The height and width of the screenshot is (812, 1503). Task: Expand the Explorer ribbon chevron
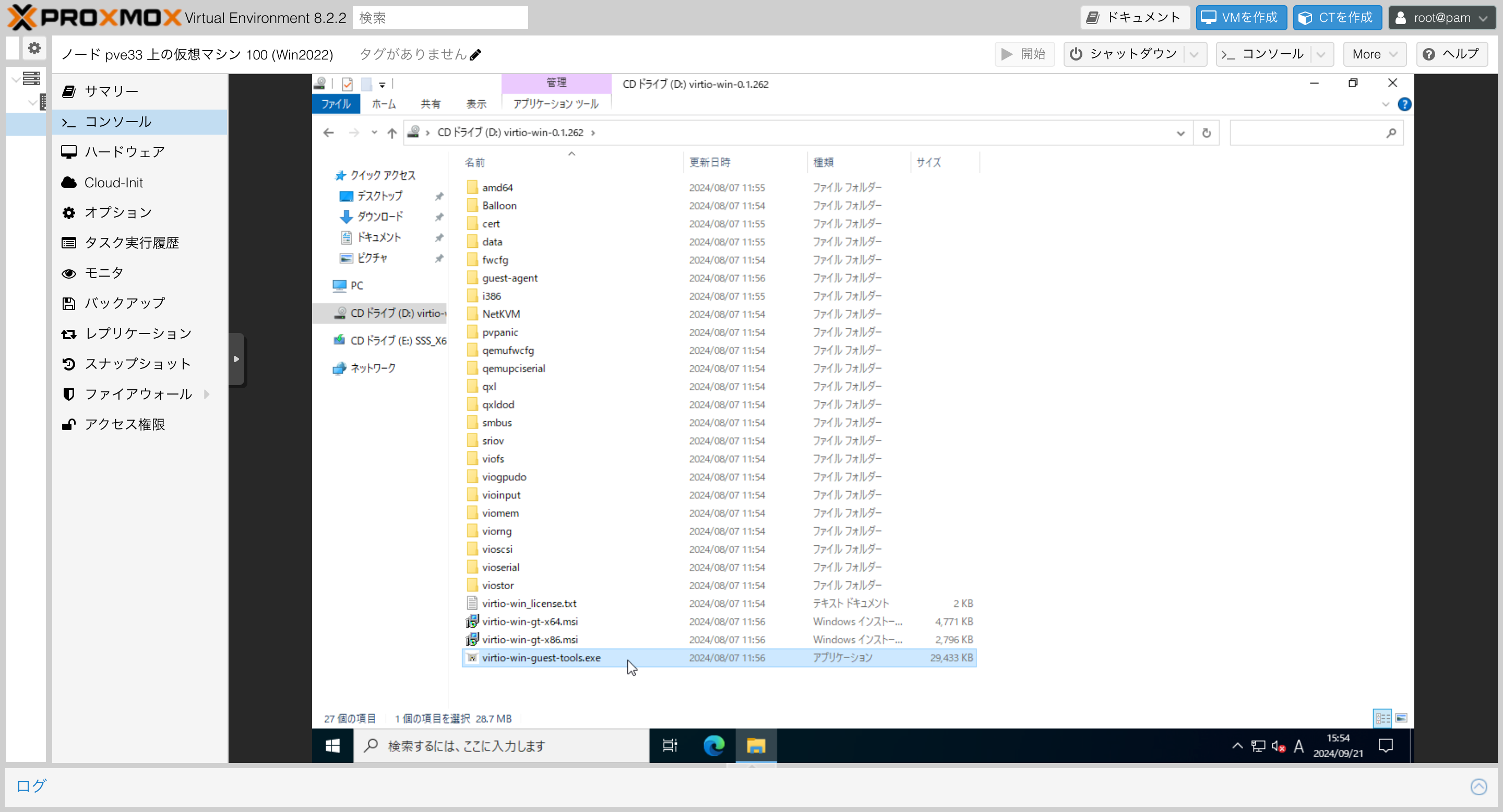point(1386,104)
